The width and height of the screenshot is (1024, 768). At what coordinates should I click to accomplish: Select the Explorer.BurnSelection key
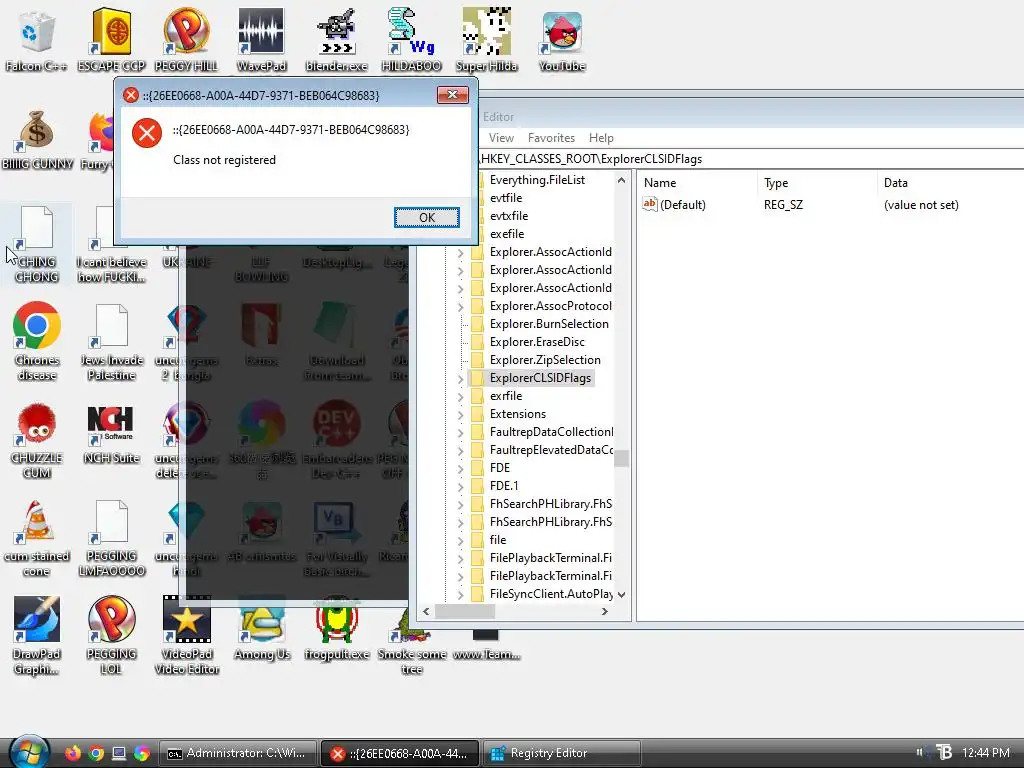[549, 324]
